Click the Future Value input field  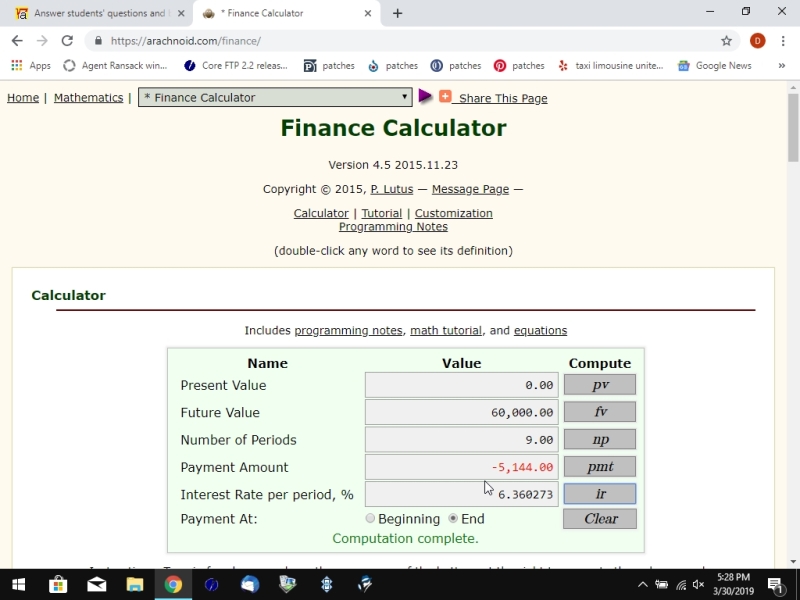click(x=461, y=412)
